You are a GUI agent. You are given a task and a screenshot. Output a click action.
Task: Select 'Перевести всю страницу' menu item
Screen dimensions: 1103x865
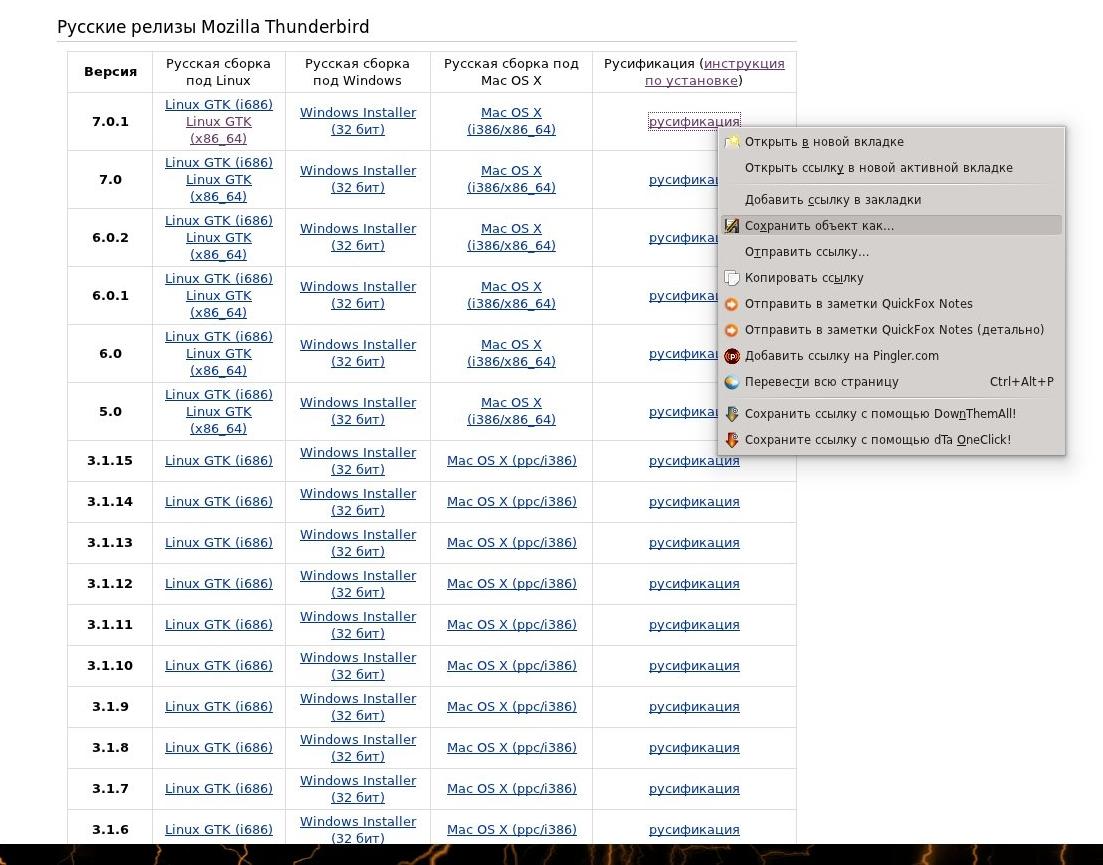point(891,382)
